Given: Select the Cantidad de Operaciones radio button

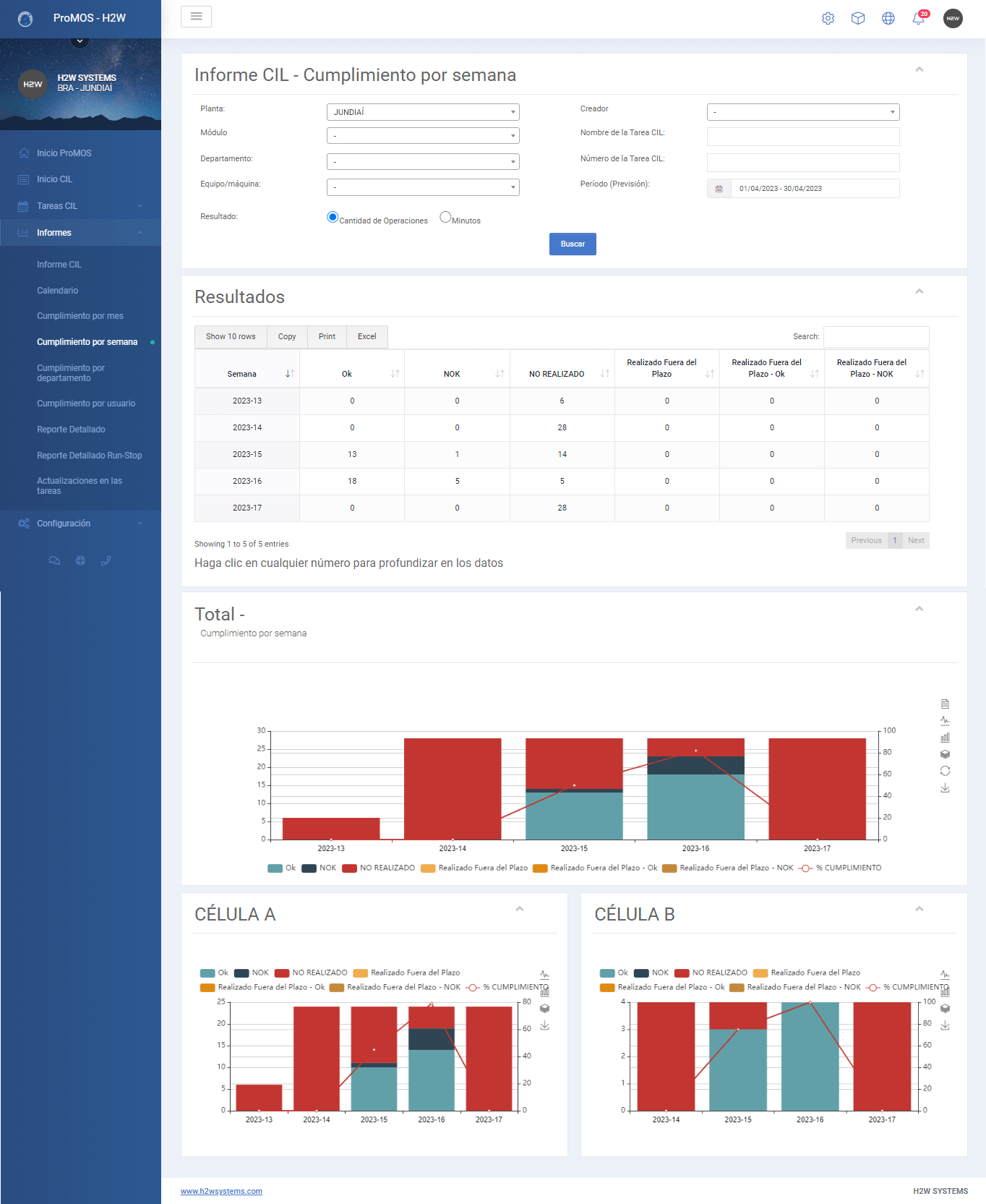Looking at the screenshot, I should 333,217.
